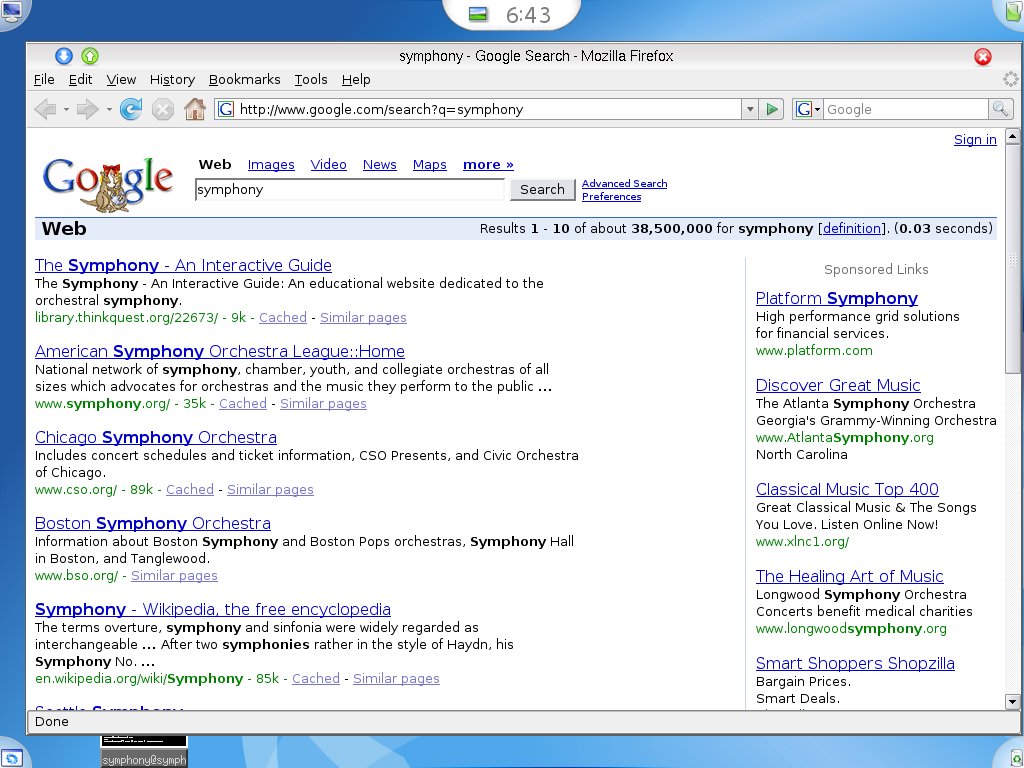The image size is (1024, 768).
Task: Open Smart Shoppers Shopzilla sponsored link
Action: (855, 664)
